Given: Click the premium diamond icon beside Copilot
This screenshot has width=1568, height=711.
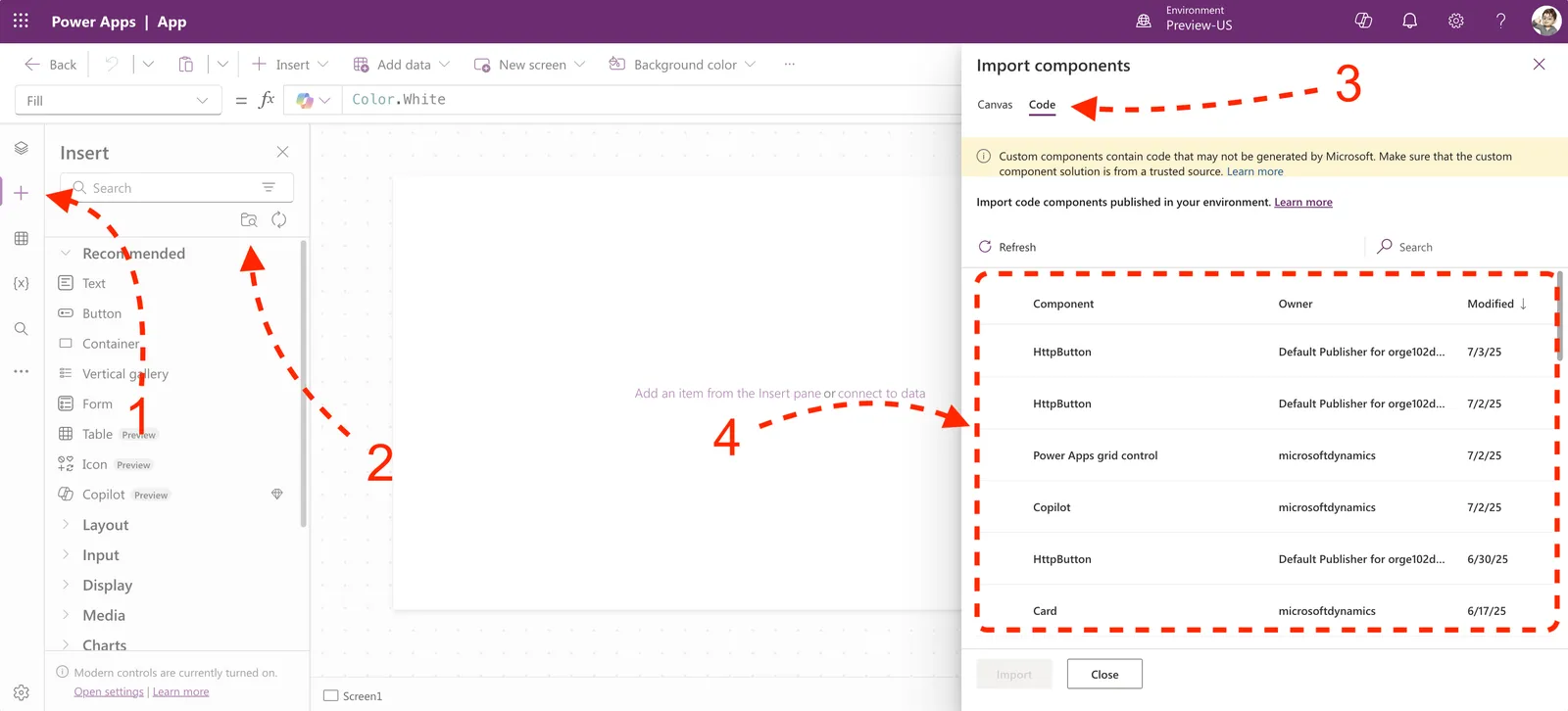Looking at the screenshot, I should (277, 495).
